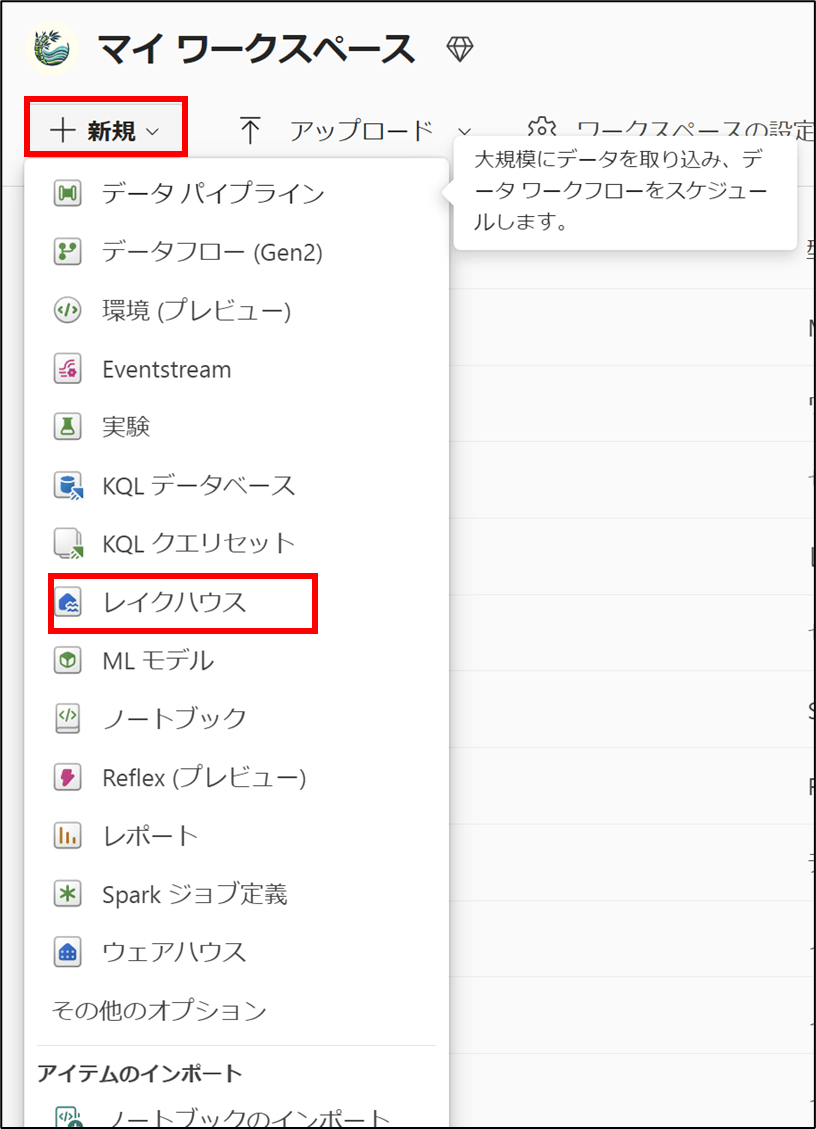Click the アップロード button label
816x1129 pixels.
tap(362, 131)
